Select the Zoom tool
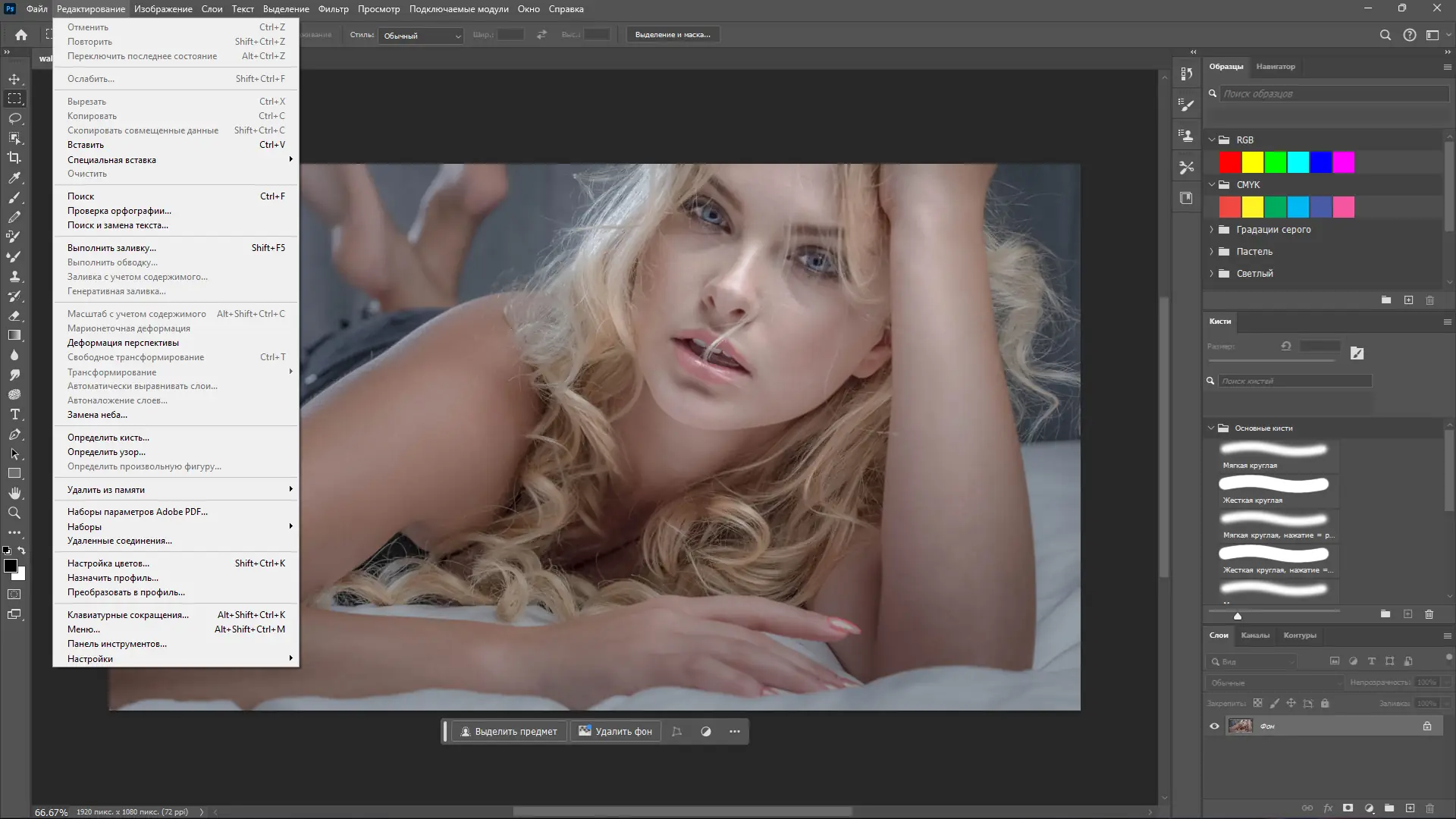 (x=14, y=513)
